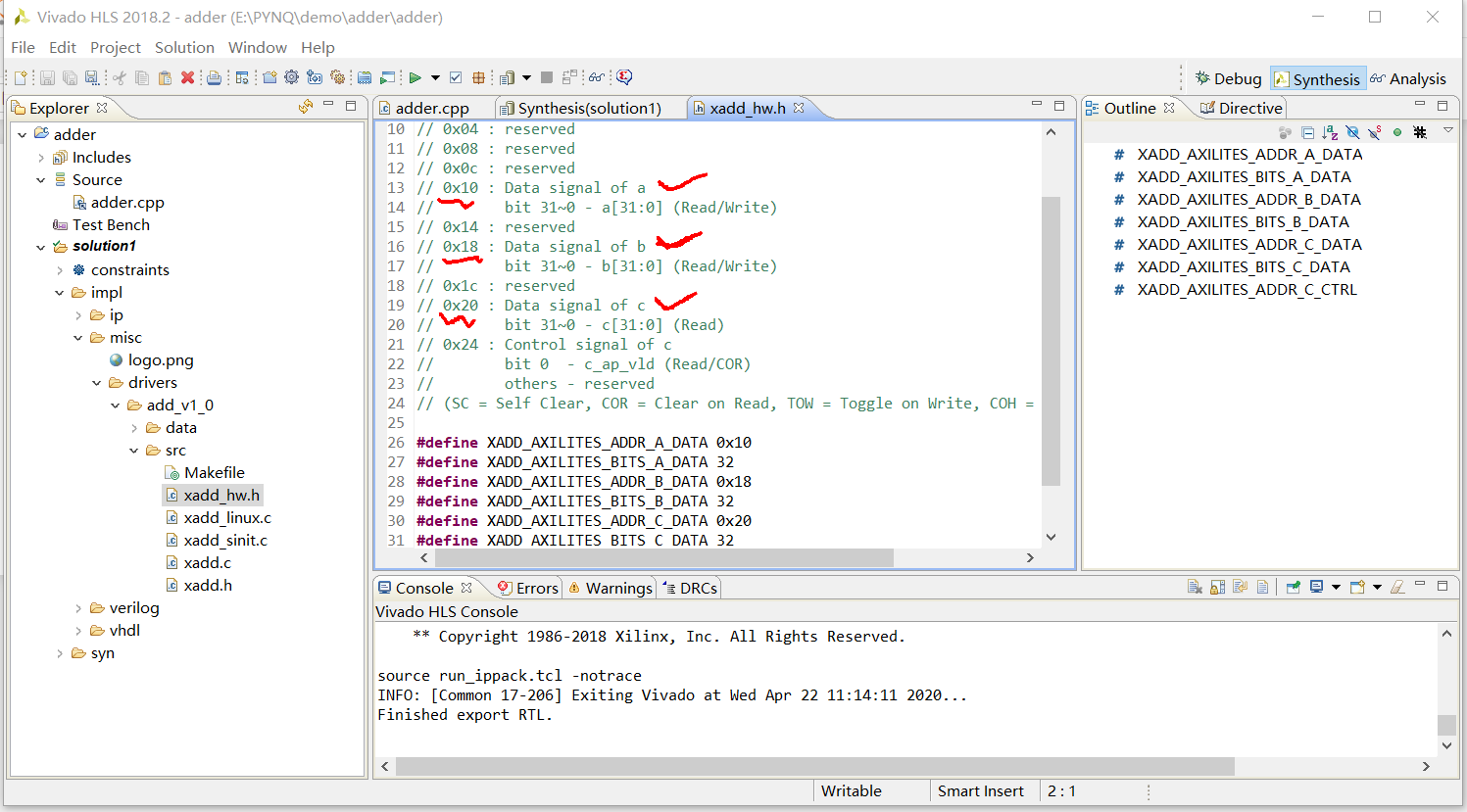The height and width of the screenshot is (812, 1467).
Task: Toggle hide static members in Outline
Action: [1375, 132]
